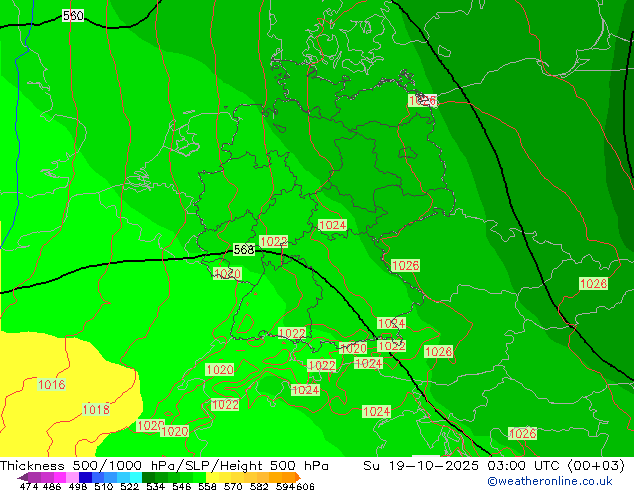Image resolution: width=634 pixels, height=490 pixels.
Task: Click the purple arrow at legend start
Action: click(x=23, y=477)
